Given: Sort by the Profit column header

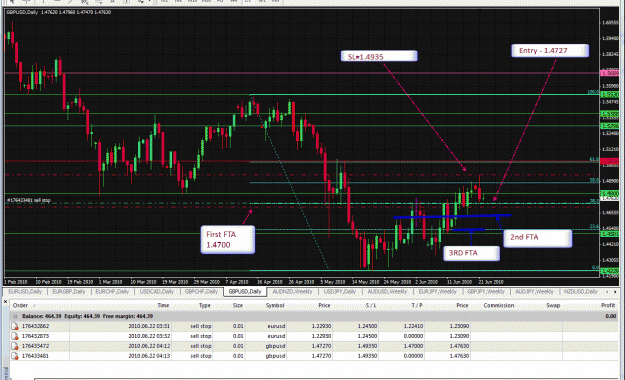Looking at the screenshot, I should point(608,305).
